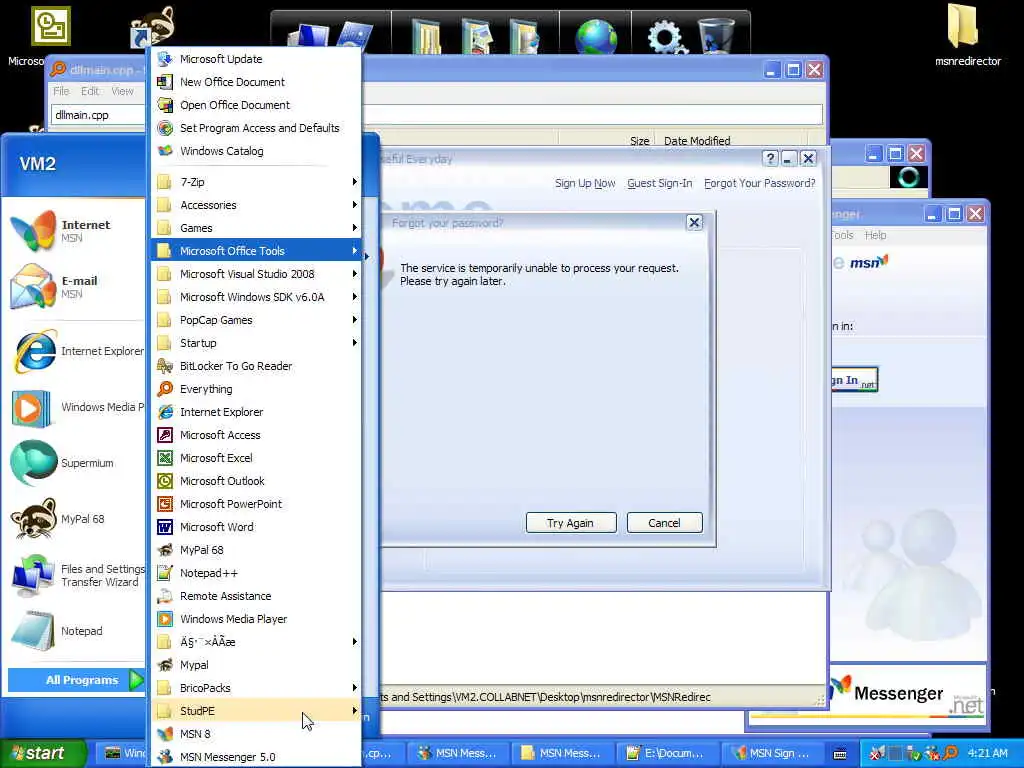
Task: Open Windows Media Player in programs list
Action: pyautogui.click(x=256, y=619)
